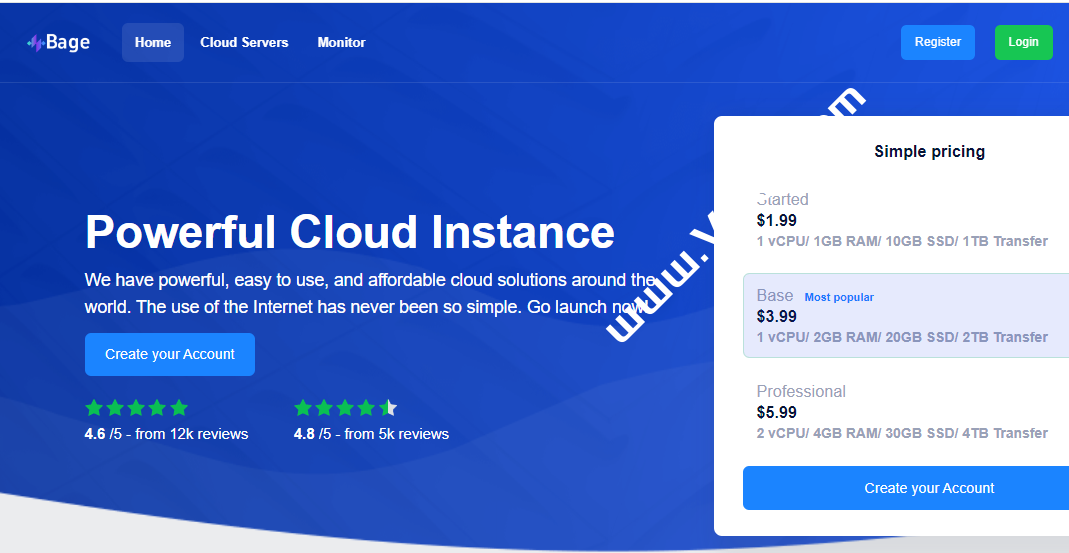Image resolution: width=1069 pixels, height=553 pixels.
Task: Click hero Create your Account button
Action: [x=170, y=354]
